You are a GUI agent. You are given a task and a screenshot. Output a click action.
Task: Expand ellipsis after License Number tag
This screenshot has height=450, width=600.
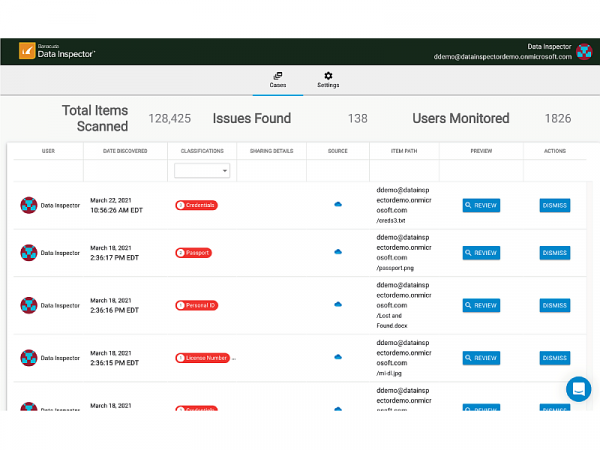[x=234, y=359]
